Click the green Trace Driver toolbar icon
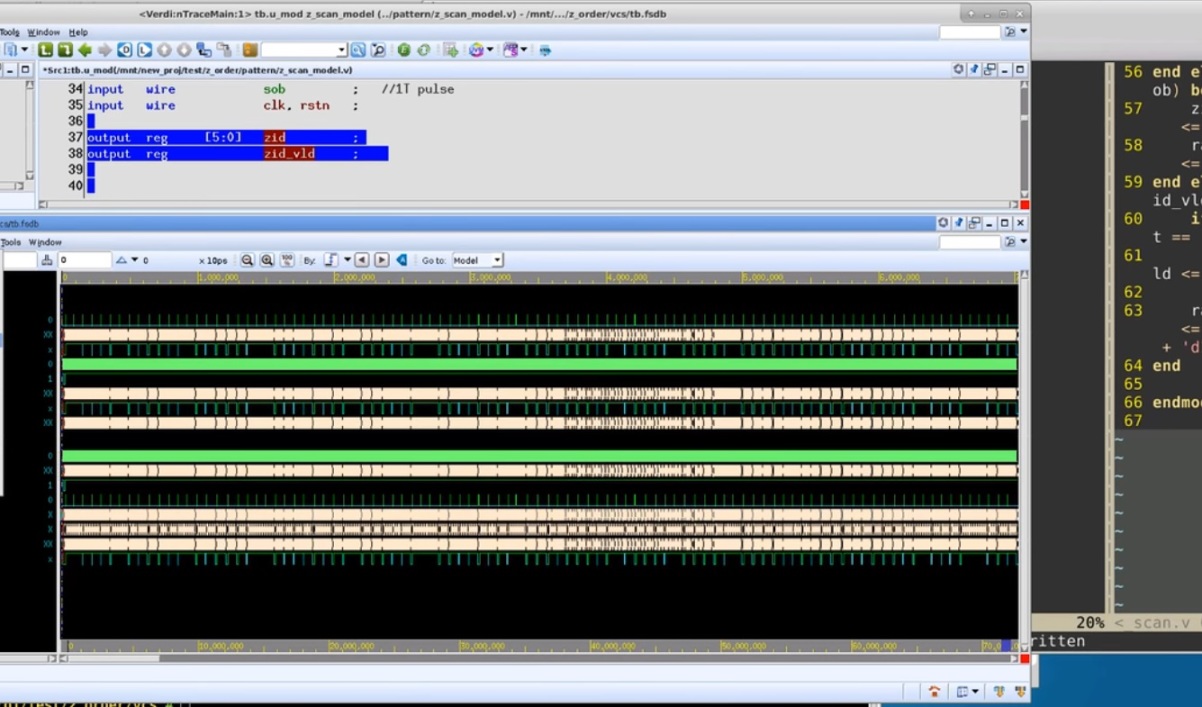 point(64,50)
